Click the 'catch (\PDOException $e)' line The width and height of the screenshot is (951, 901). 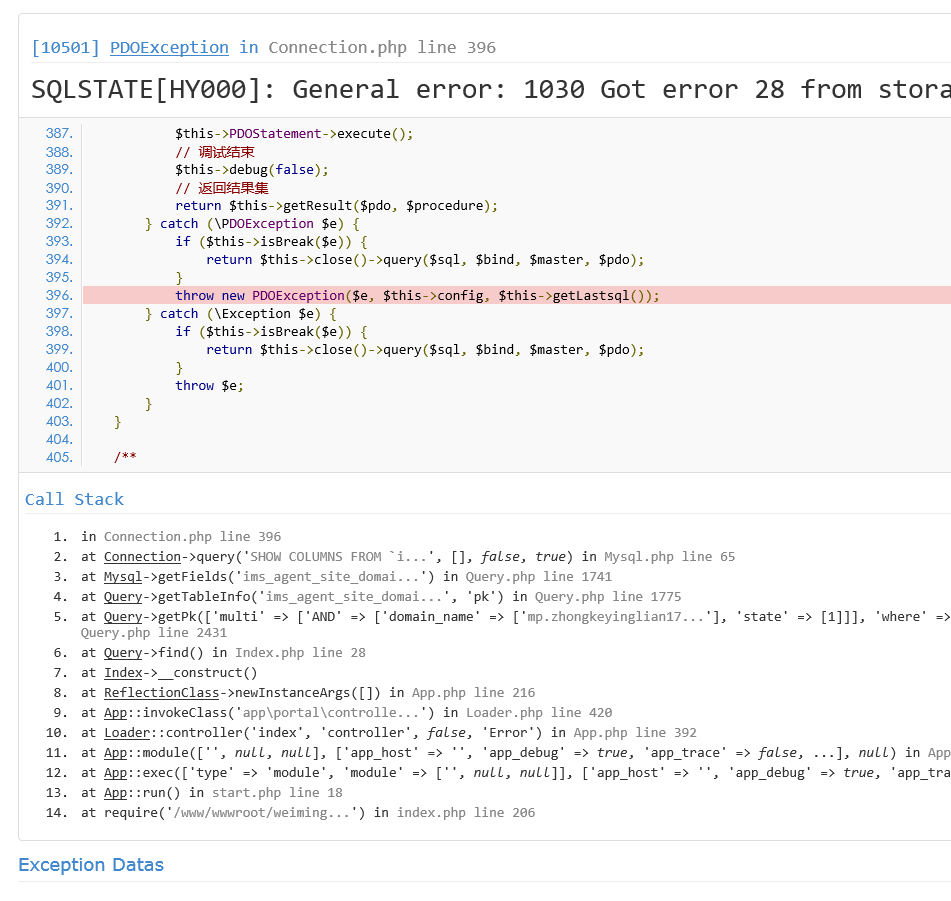coord(252,224)
